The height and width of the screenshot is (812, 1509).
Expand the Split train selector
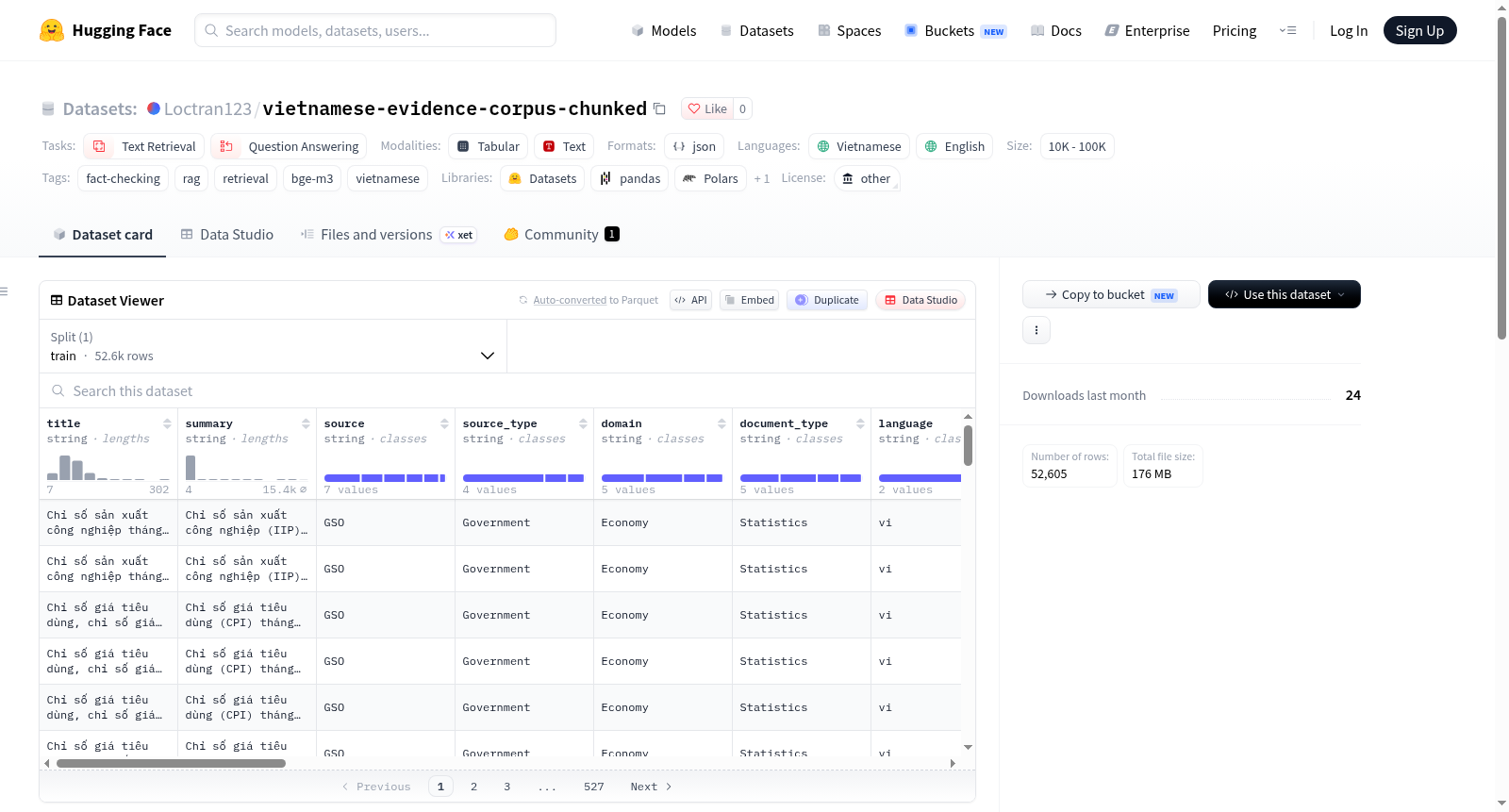point(273,346)
